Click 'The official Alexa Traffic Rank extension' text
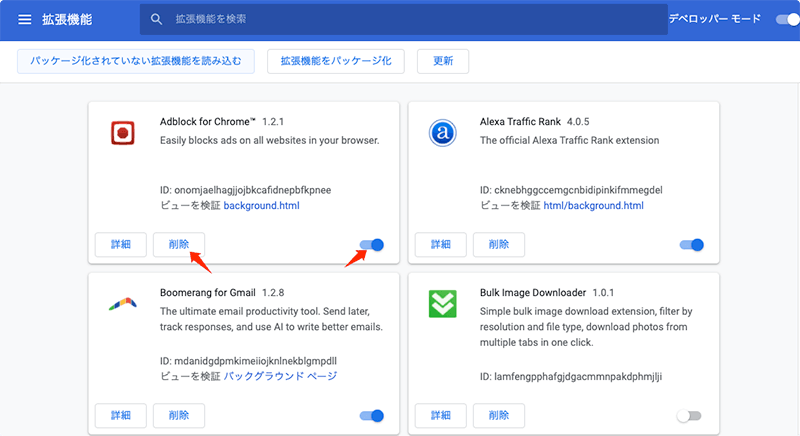Screen dimensions: 800x436 tap(569, 140)
